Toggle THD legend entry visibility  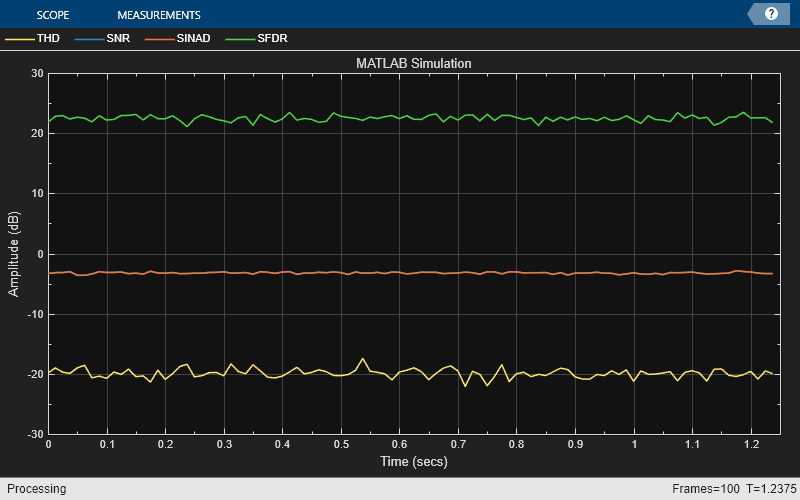coord(32,38)
